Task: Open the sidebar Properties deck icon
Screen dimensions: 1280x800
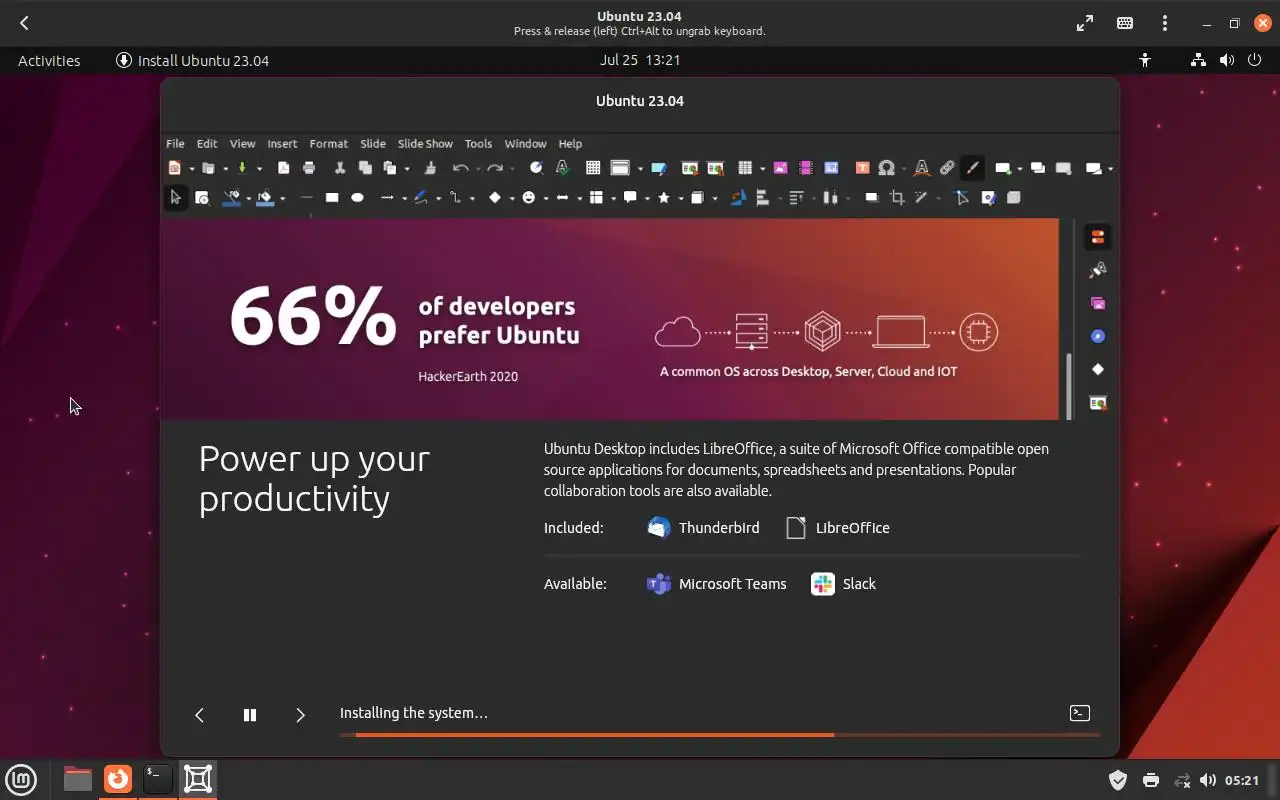Action: coord(1098,237)
